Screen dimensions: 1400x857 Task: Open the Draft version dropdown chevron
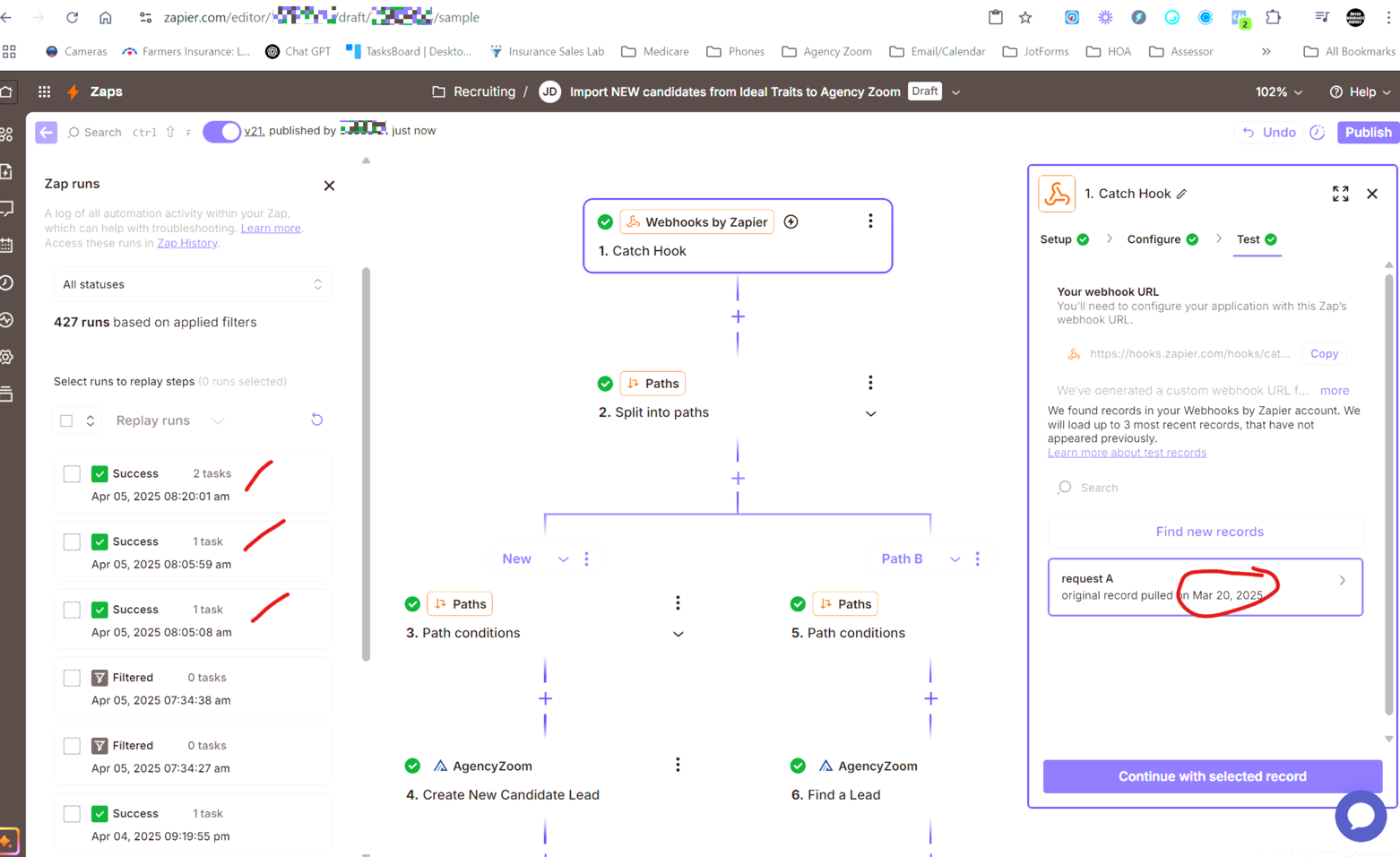point(955,91)
